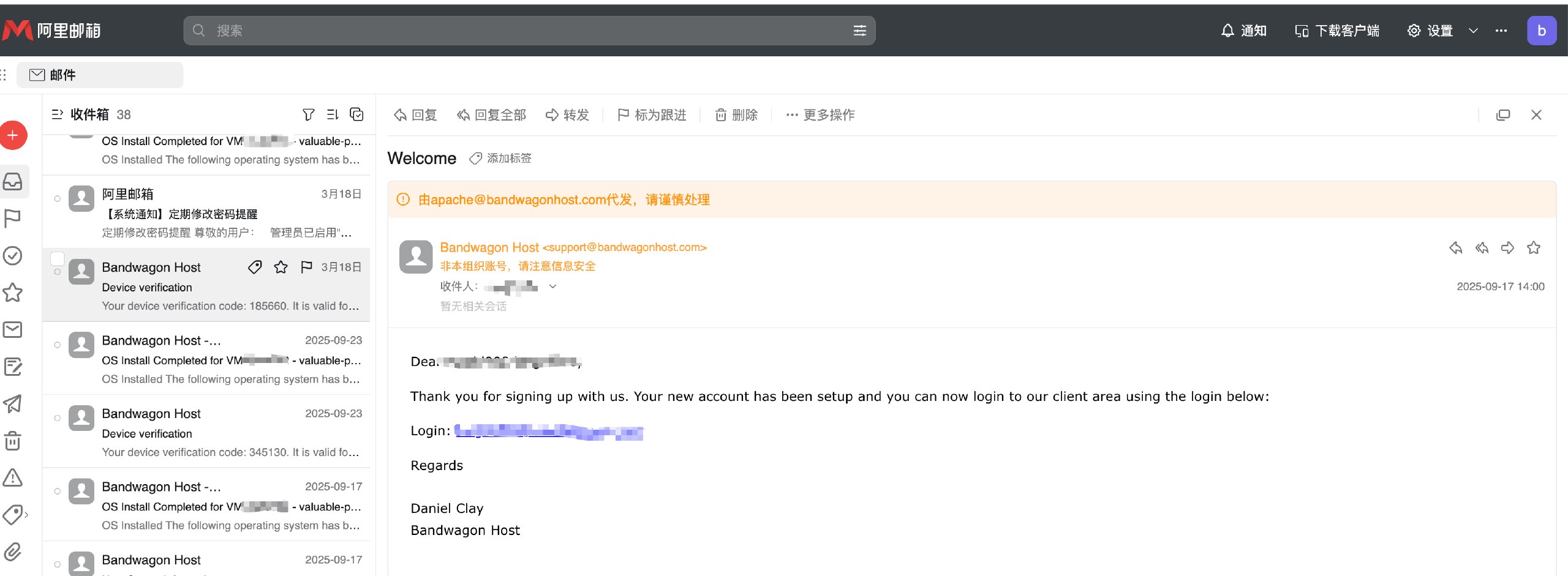Screen dimensions: 1568x576
Task: Click the 2025-09-17 14:00 message timestamp
Action: (x=1501, y=286)
